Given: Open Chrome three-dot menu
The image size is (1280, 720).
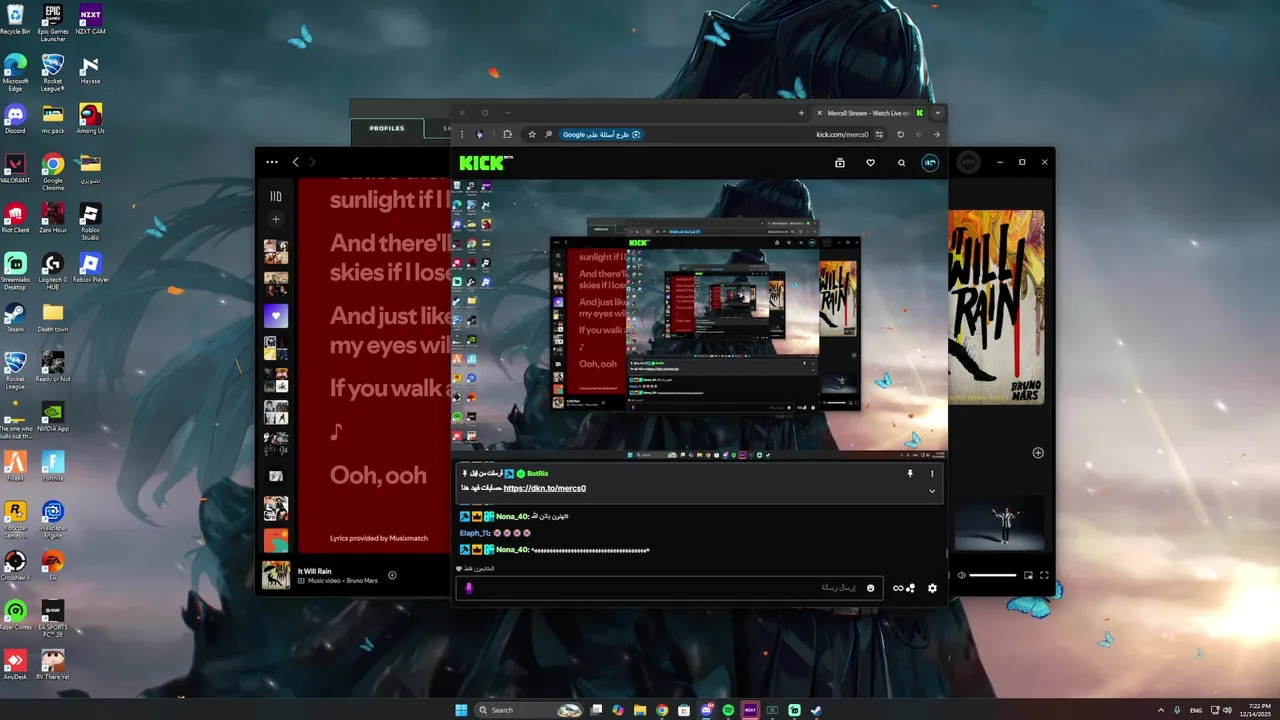Looking at the screenshot, I should (x=461, y=134).
